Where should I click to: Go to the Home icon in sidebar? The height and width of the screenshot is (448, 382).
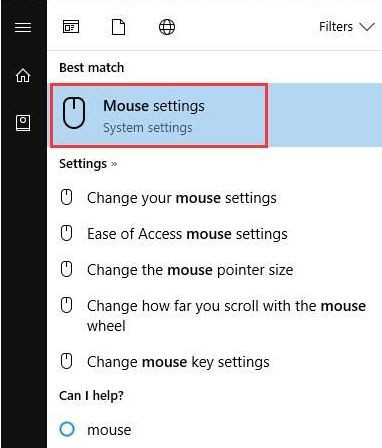coord(23,75)
